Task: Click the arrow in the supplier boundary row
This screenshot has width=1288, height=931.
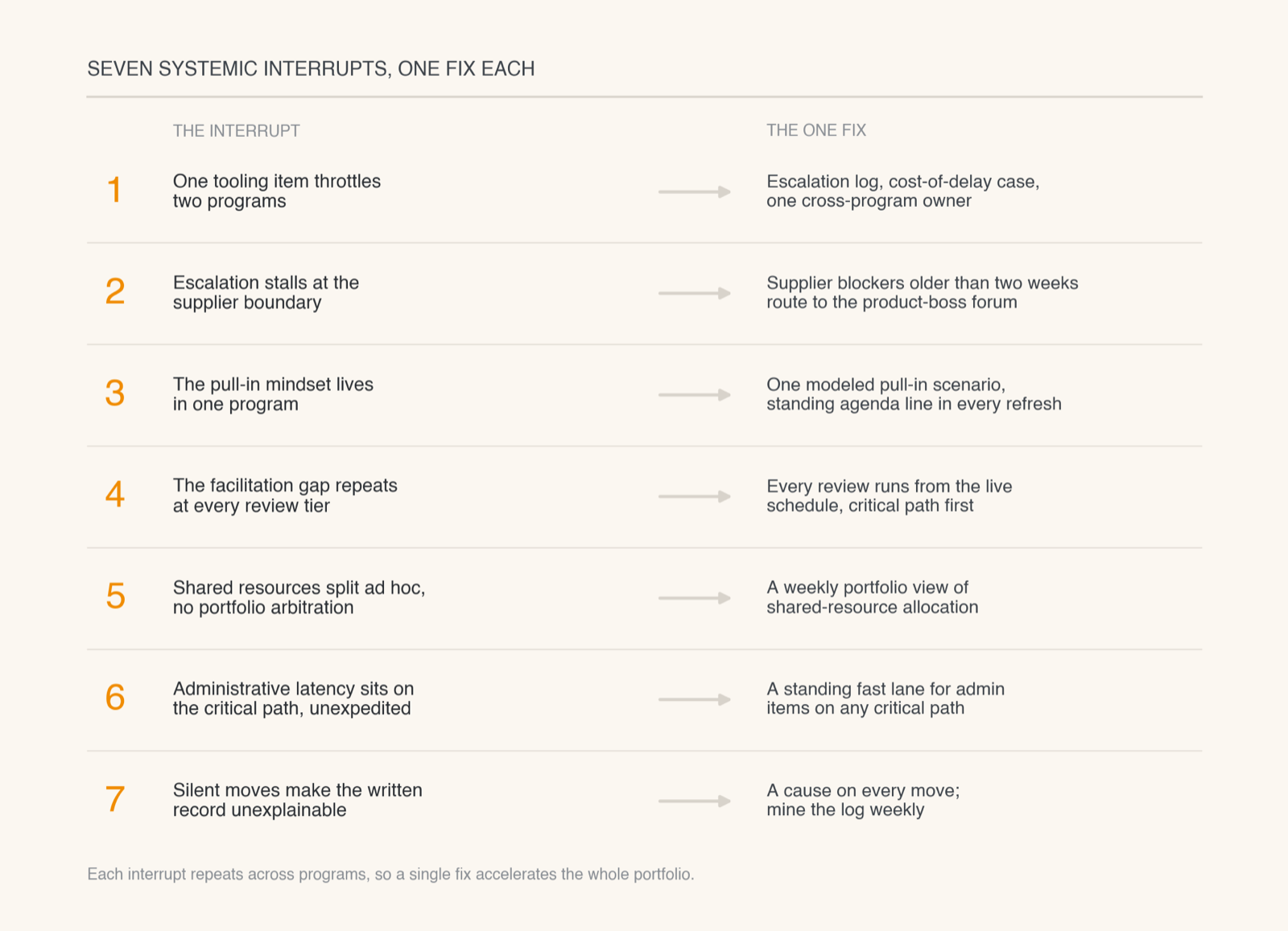Action: point(695,293)
